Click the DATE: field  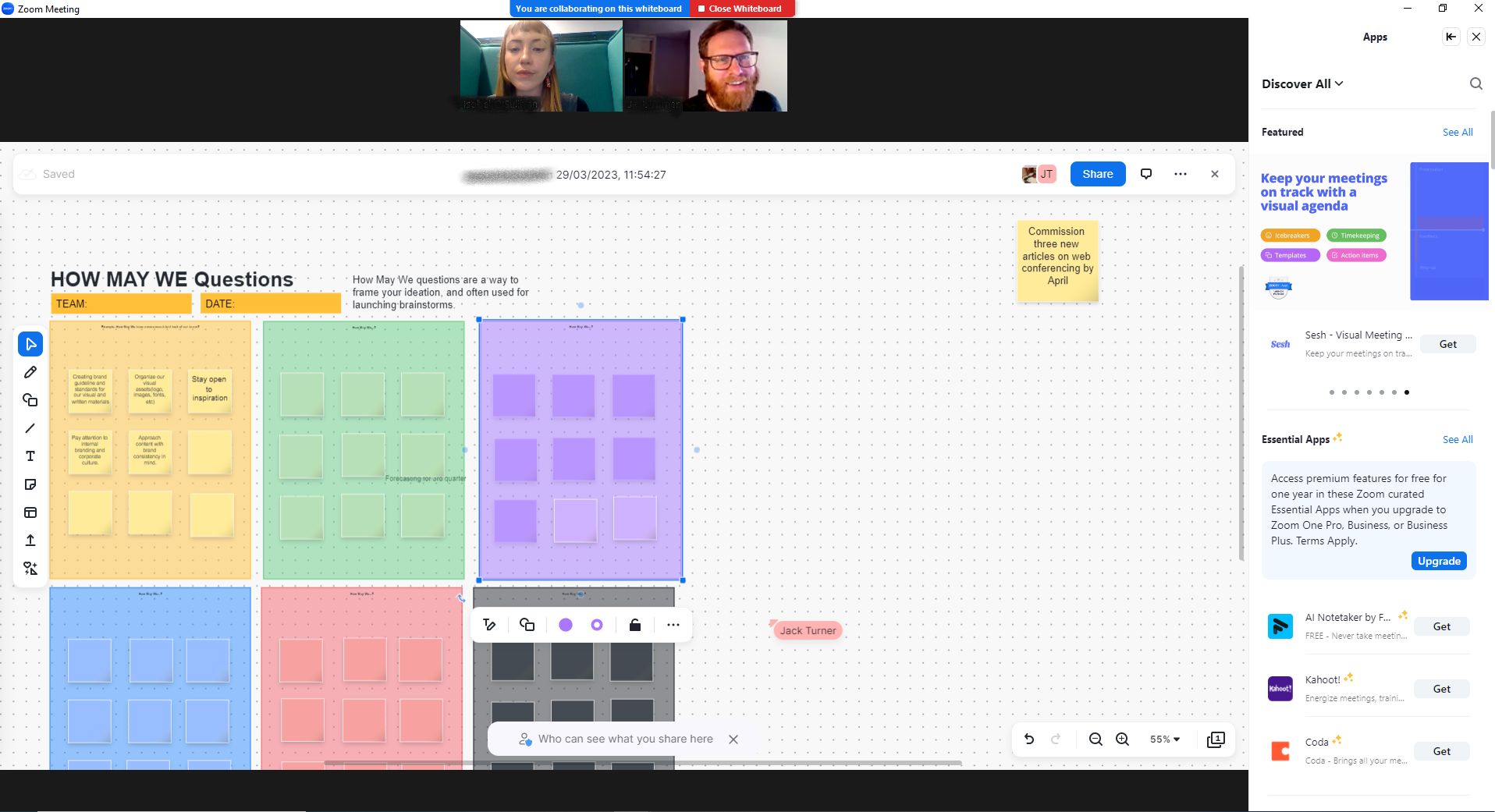(271, 303)
